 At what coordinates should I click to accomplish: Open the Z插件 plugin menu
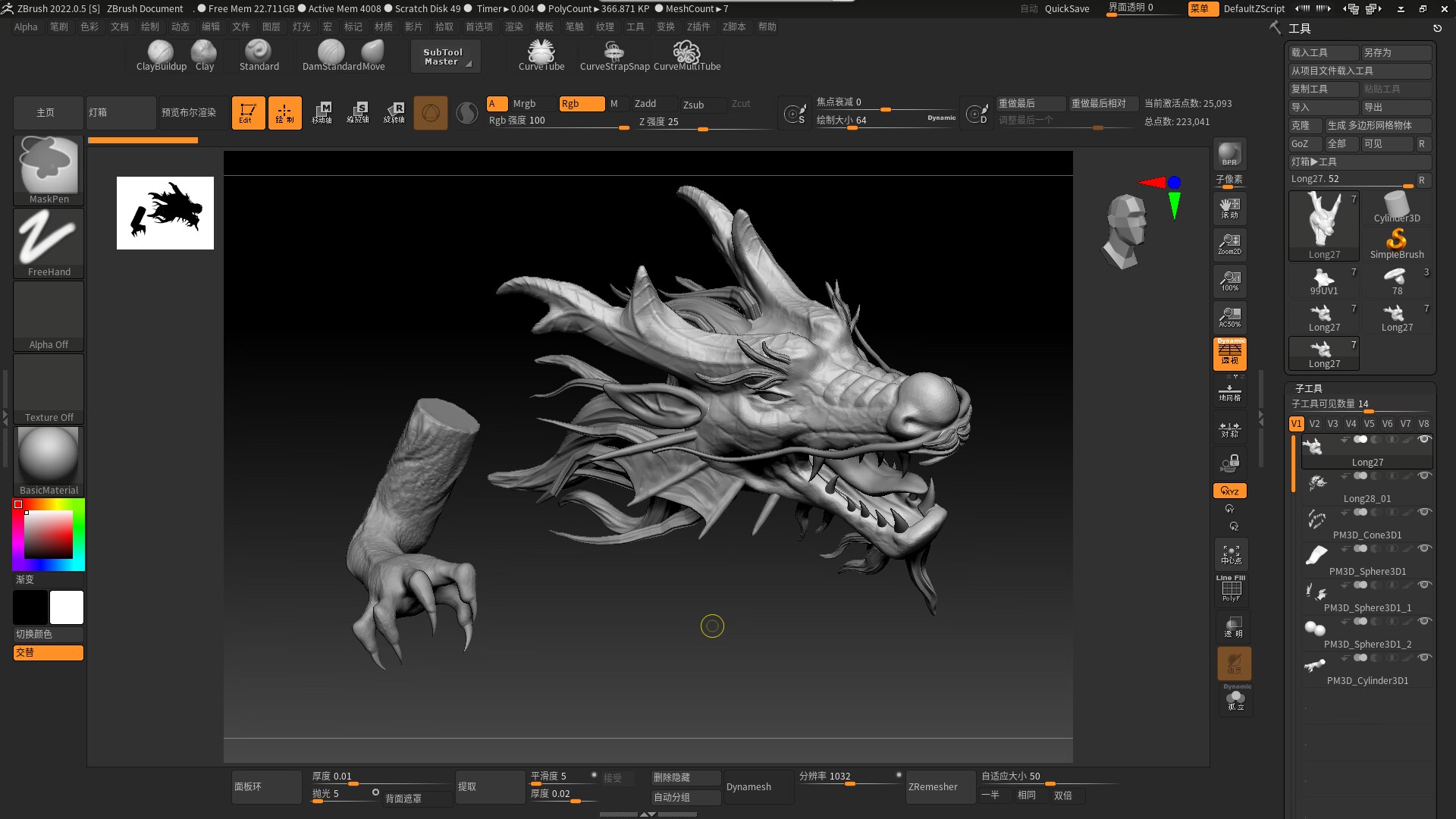pyautogui.click(x=698, y=27)
